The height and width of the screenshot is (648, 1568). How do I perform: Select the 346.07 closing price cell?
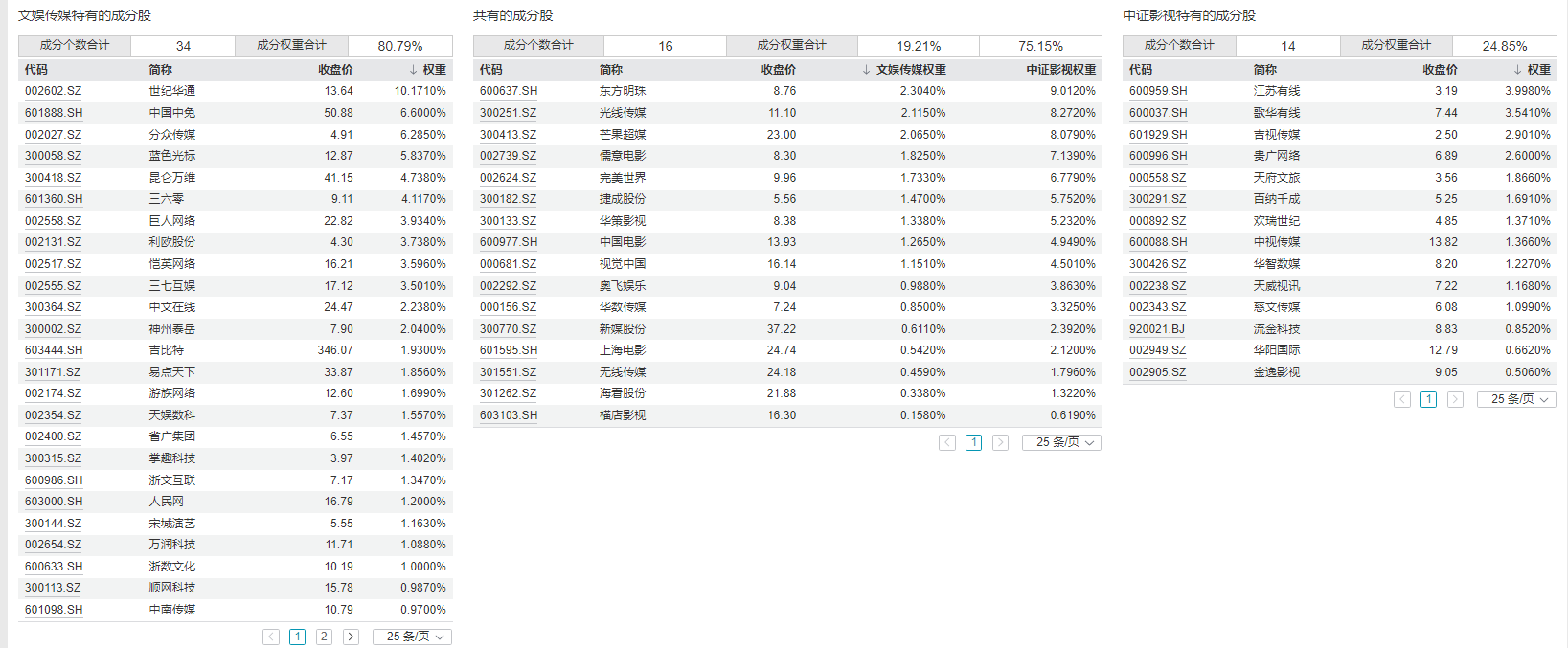pos(335,350)
